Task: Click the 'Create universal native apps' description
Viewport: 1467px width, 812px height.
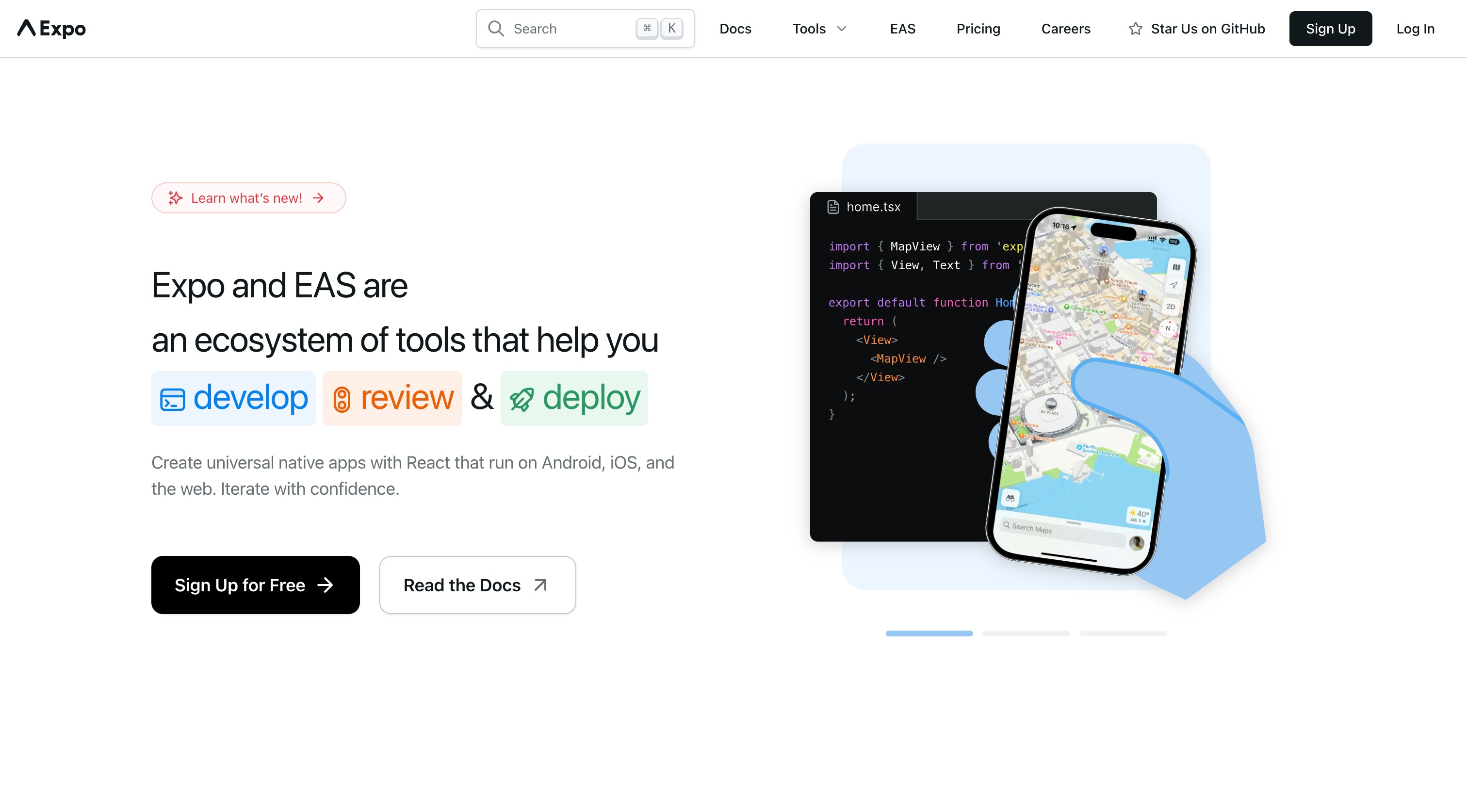Action: point(413,475)
